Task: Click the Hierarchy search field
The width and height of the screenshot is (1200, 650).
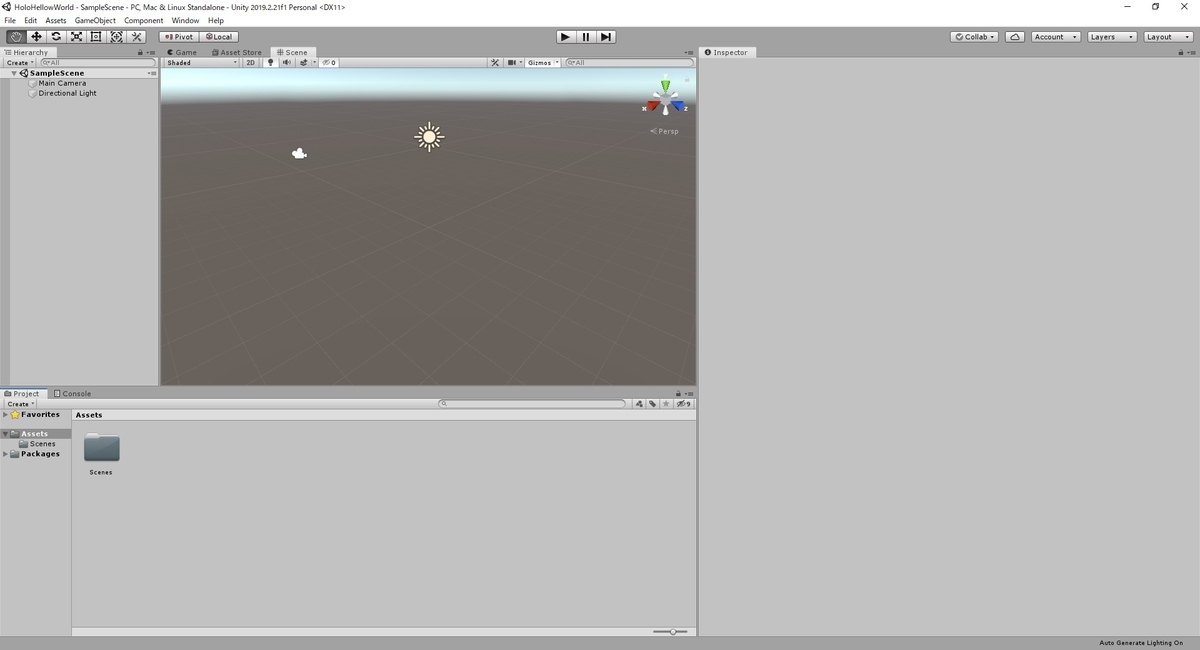Action: pos(96,62)
